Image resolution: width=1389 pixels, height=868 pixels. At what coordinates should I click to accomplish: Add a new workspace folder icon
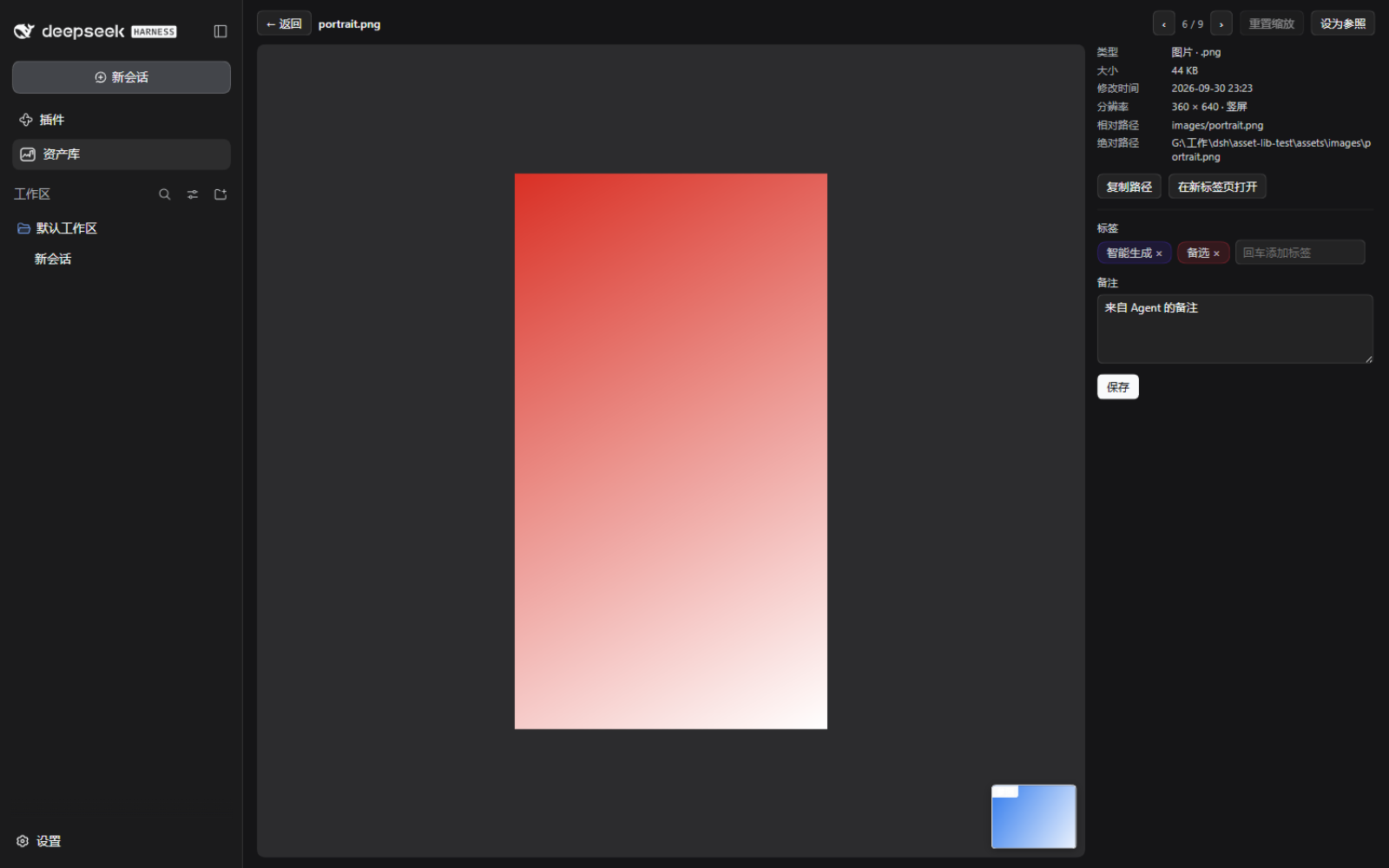pyautogui.click(x=221, y=194)
